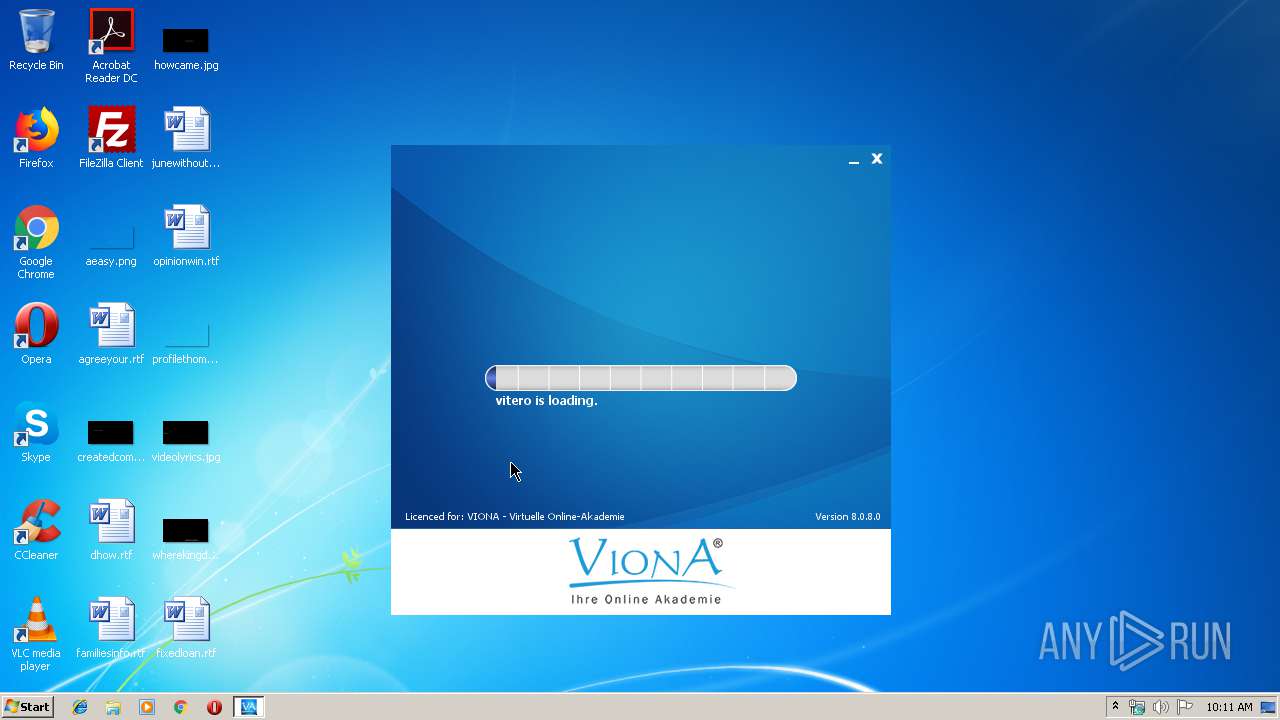Click Opera icon in taskbar

214,707
